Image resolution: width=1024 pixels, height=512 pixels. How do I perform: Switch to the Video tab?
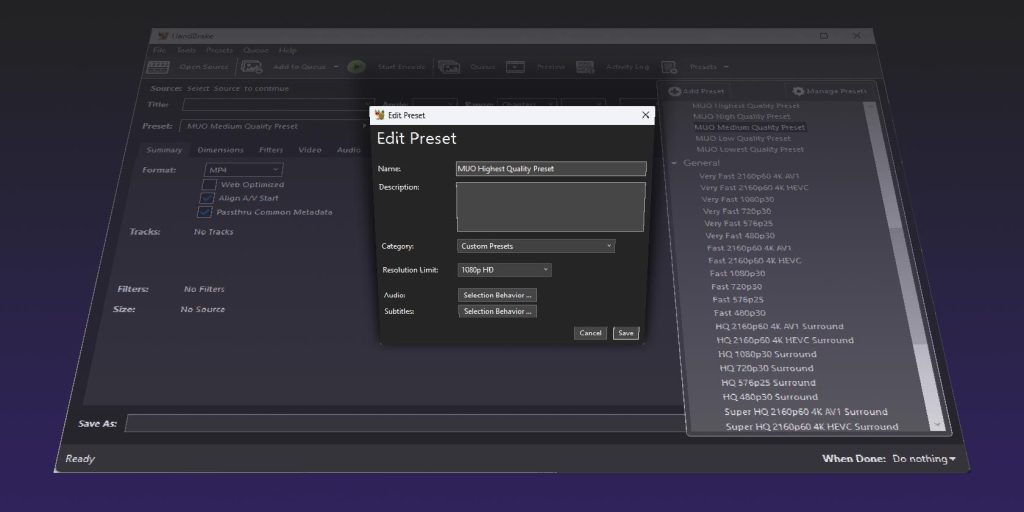click(x=310, y=150)
